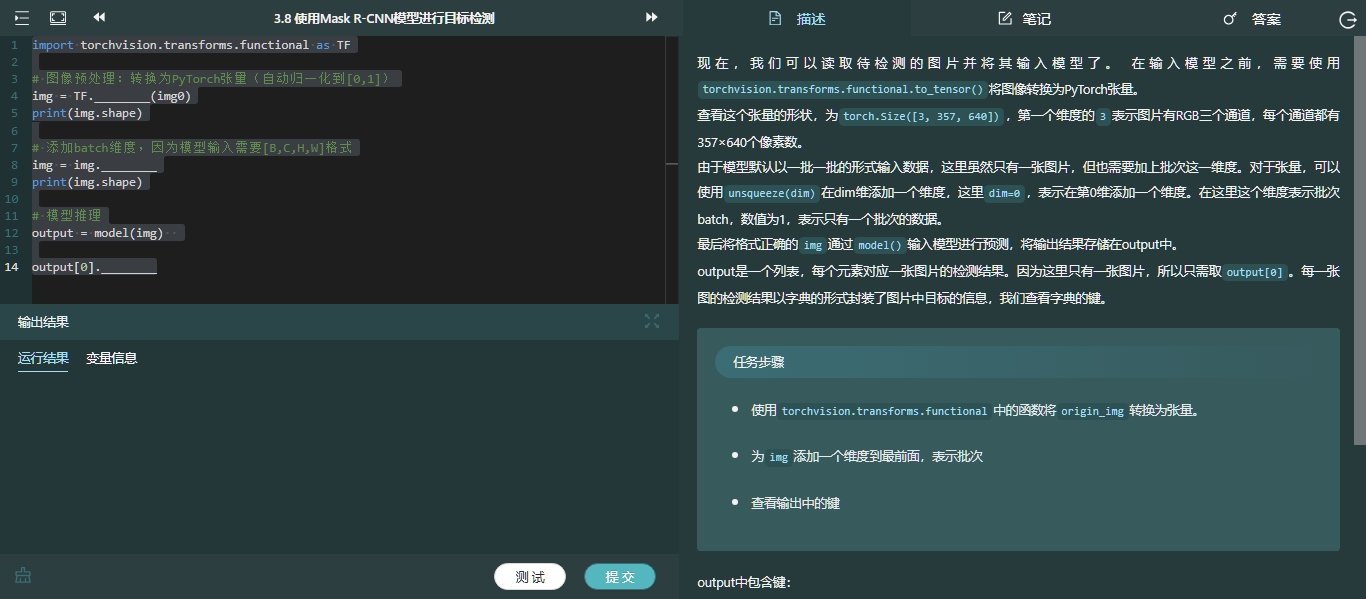Click the 任务步骤 heading label
Image resolution: width=1366 pixels, height=599 pixels.
click(x=759, y=362)
